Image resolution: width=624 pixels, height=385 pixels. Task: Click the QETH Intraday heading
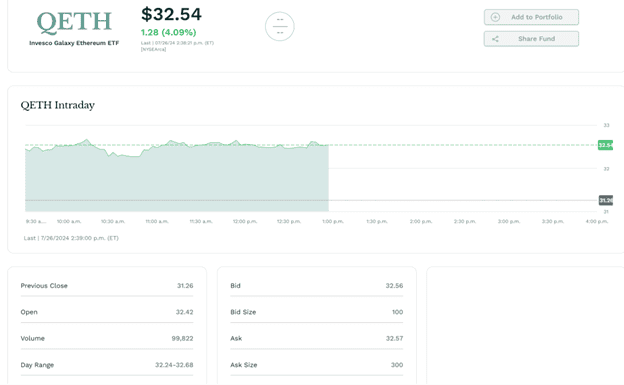point(58,105)
